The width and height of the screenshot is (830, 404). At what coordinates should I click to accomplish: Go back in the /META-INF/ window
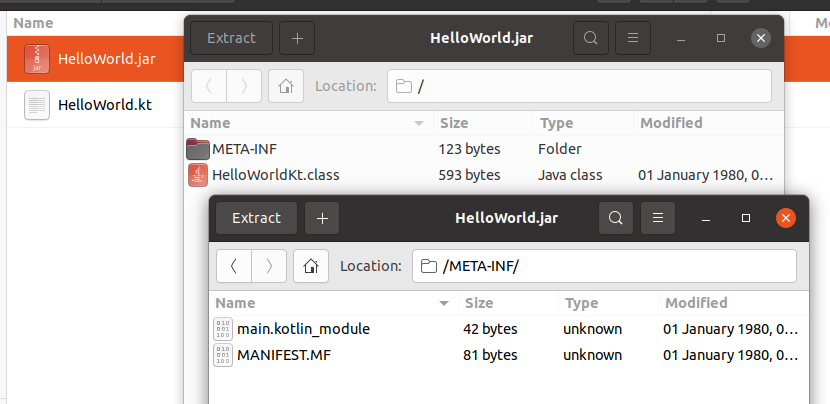pyautogui.click(x=234, y=266)
